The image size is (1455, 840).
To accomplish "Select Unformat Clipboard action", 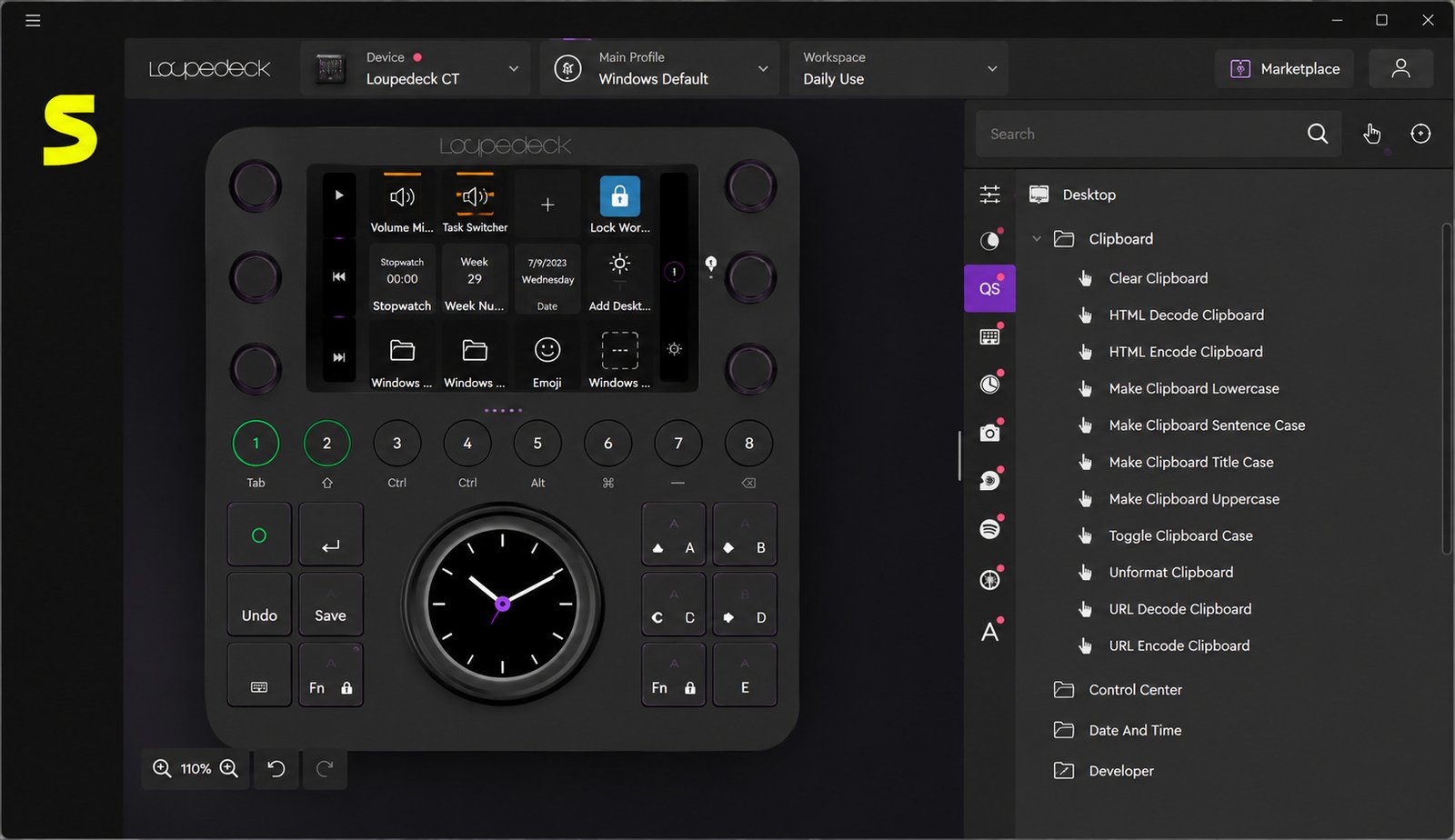I will point(1171,572).
